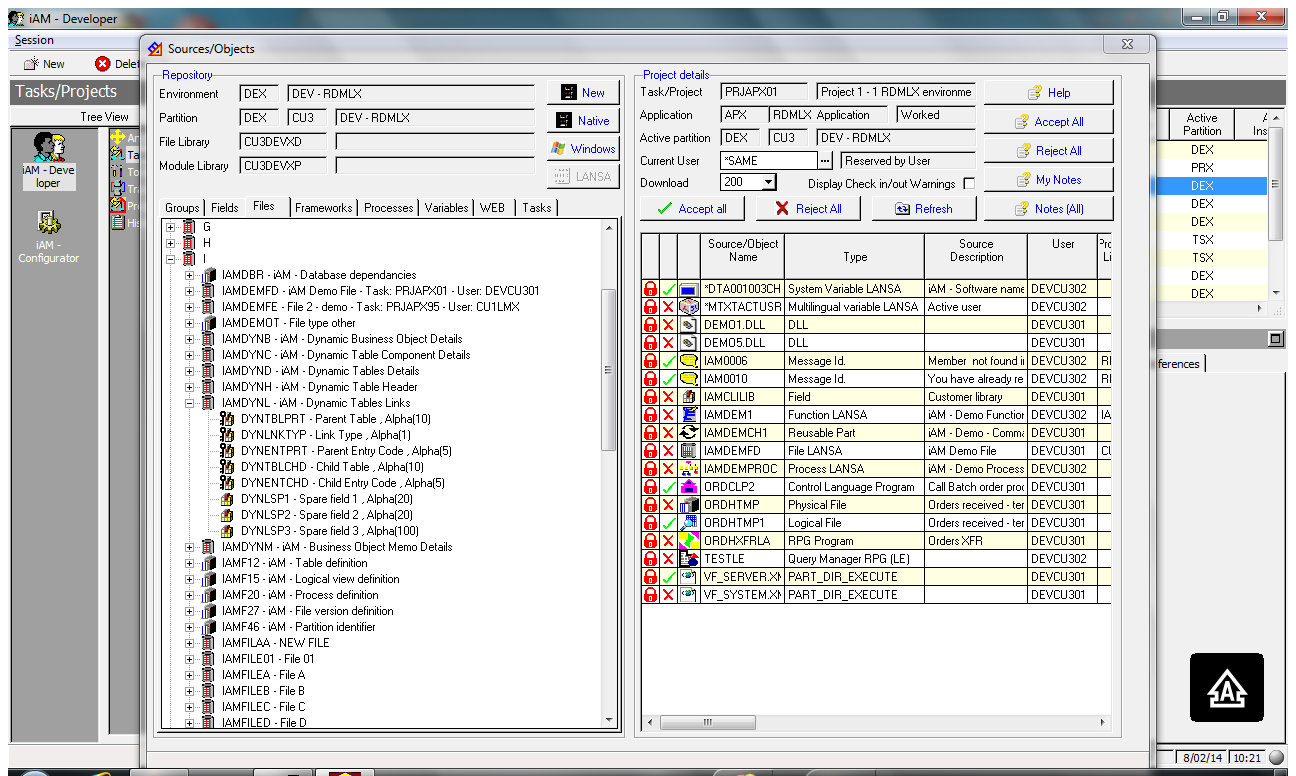The height and width of the screenshot is (776, 1296).
Task: Click the New button in Repository panel
Action: pos(583,92)
